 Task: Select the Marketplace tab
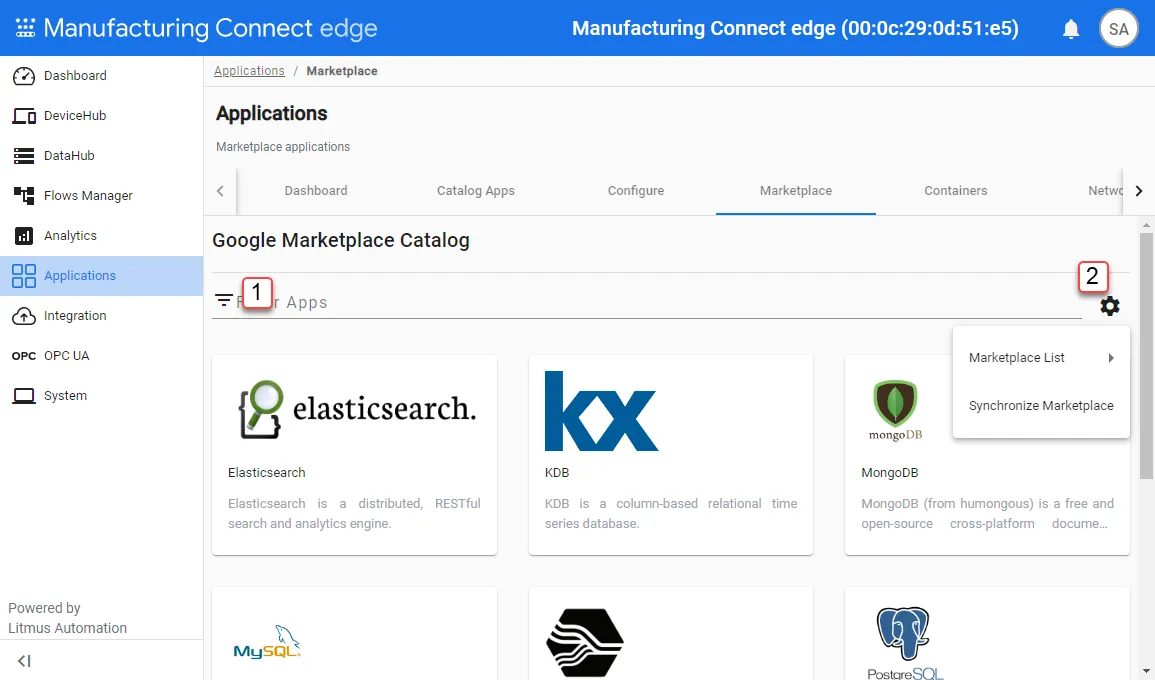tap(796, 191)
